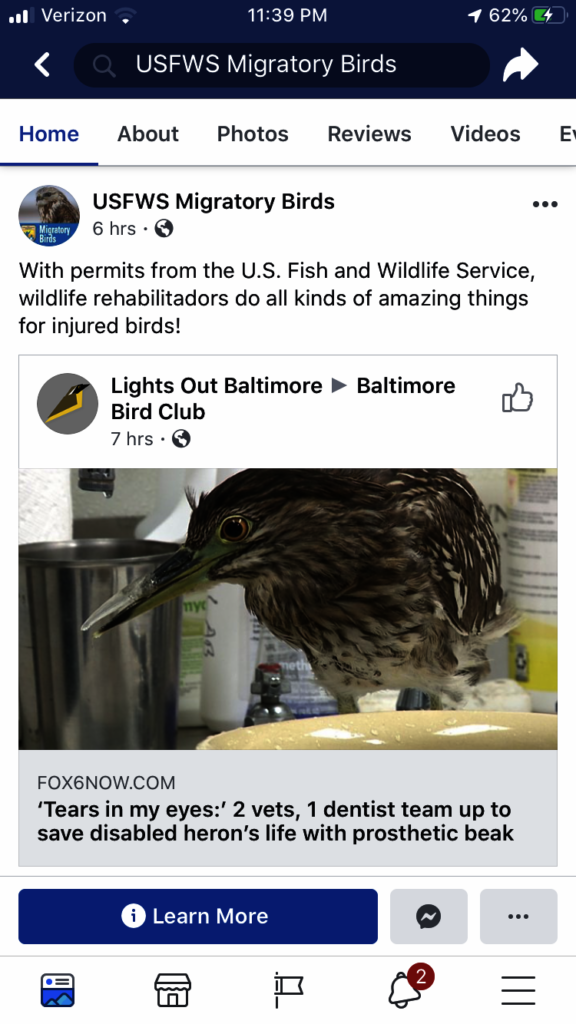Screen dimensions: 576x1024
Task: Tap the share arrow icon in the header
Action: [520, 65]
